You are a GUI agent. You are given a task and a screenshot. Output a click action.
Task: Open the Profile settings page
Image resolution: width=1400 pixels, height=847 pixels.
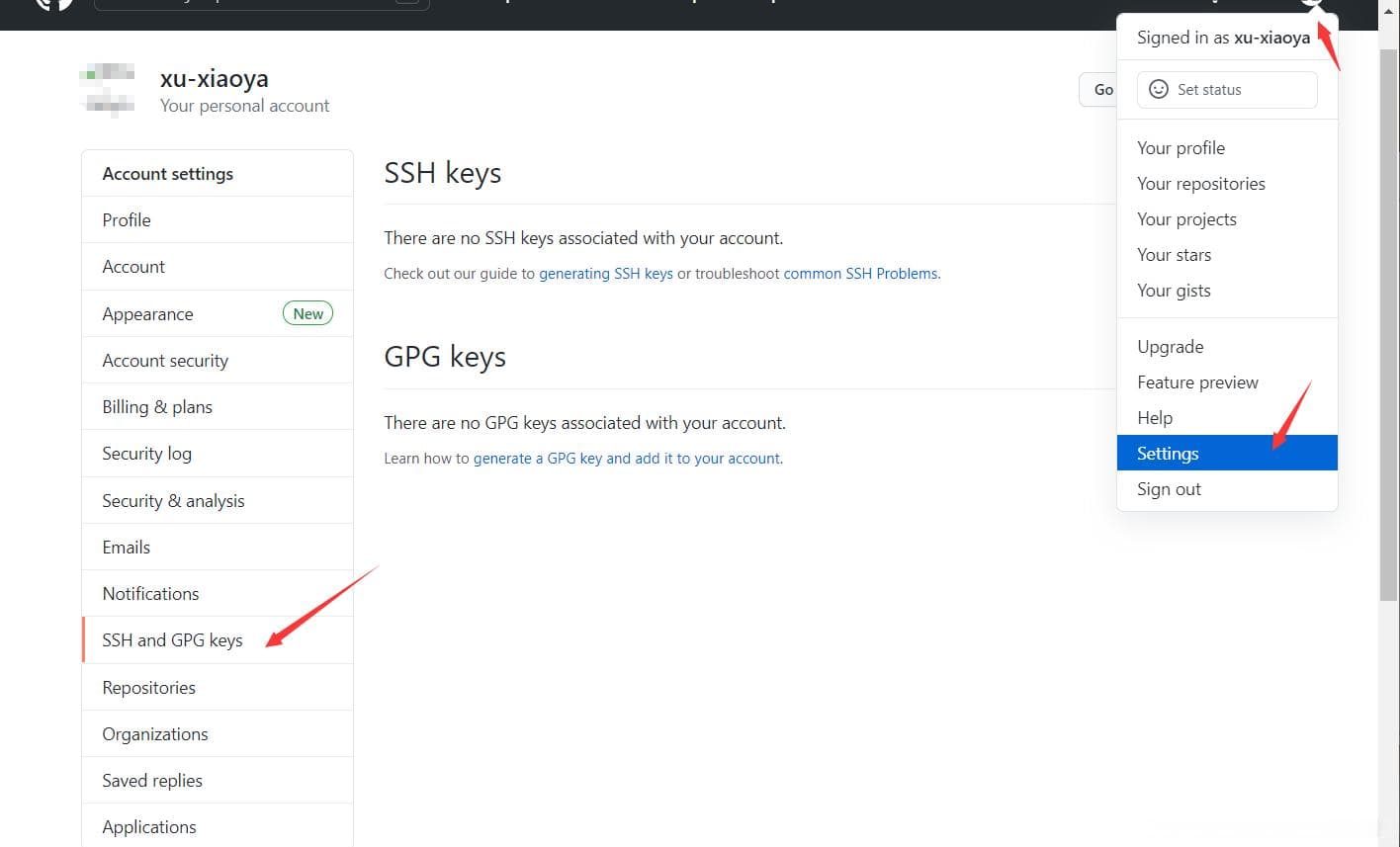tap(218, 220)
